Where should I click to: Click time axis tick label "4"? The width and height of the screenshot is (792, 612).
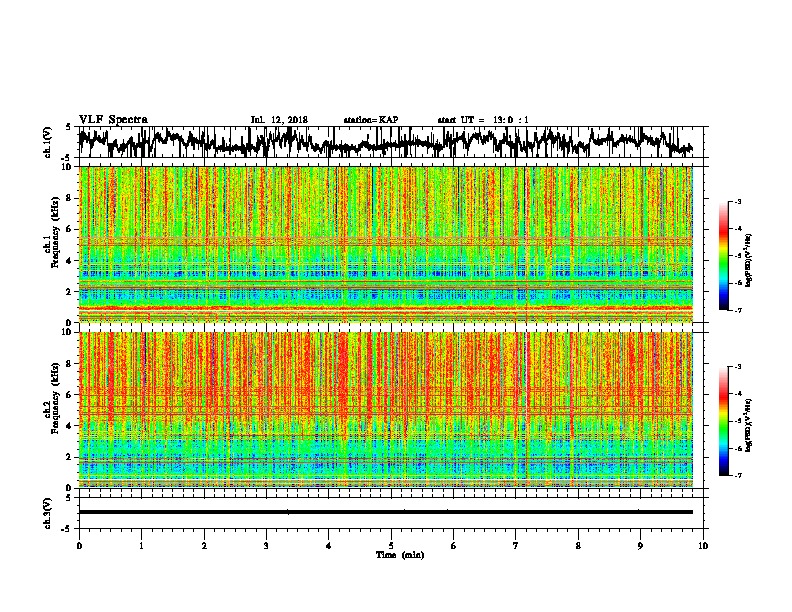point(329,546)
